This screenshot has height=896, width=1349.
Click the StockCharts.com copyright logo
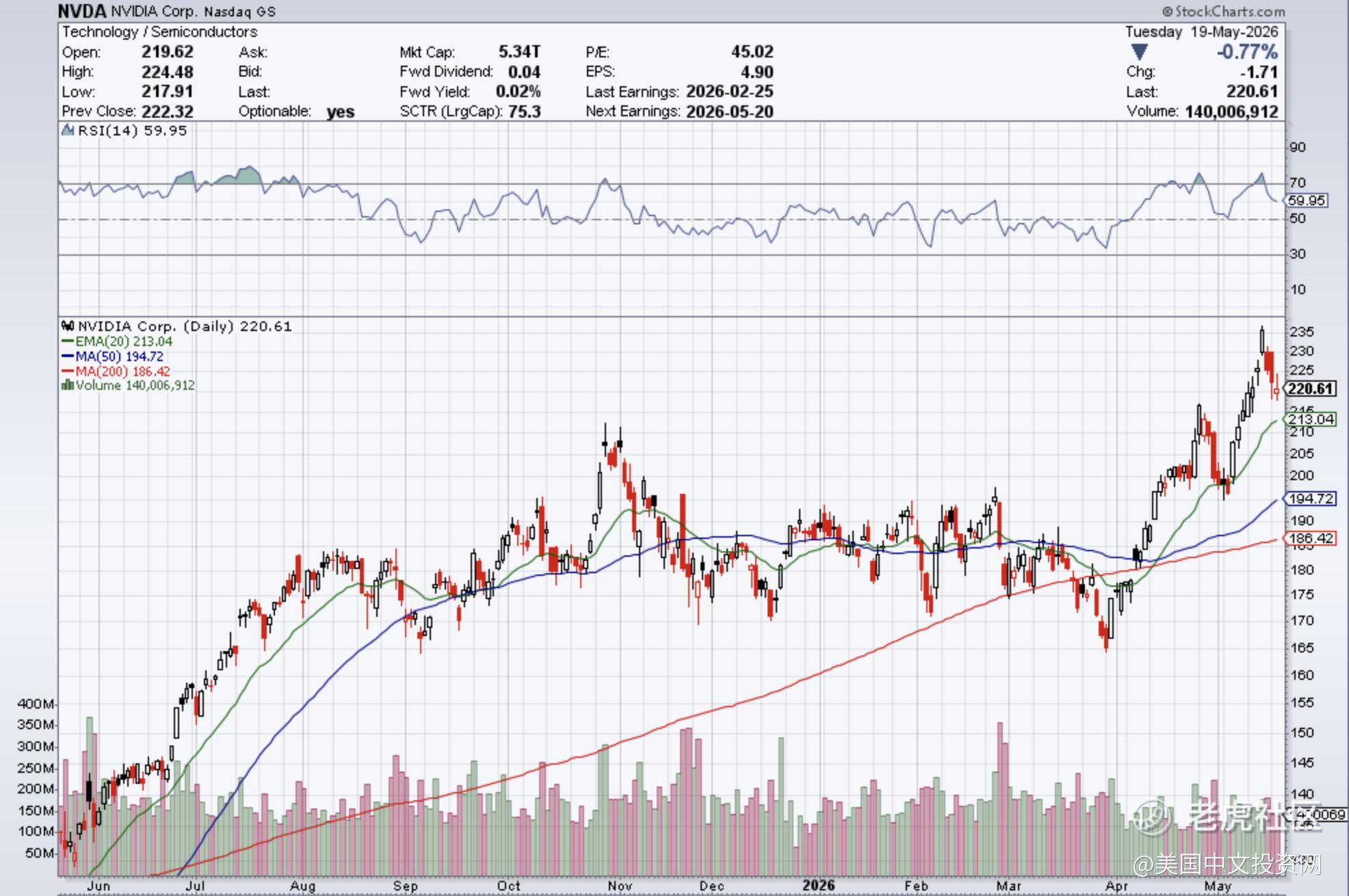point(1223,12)
